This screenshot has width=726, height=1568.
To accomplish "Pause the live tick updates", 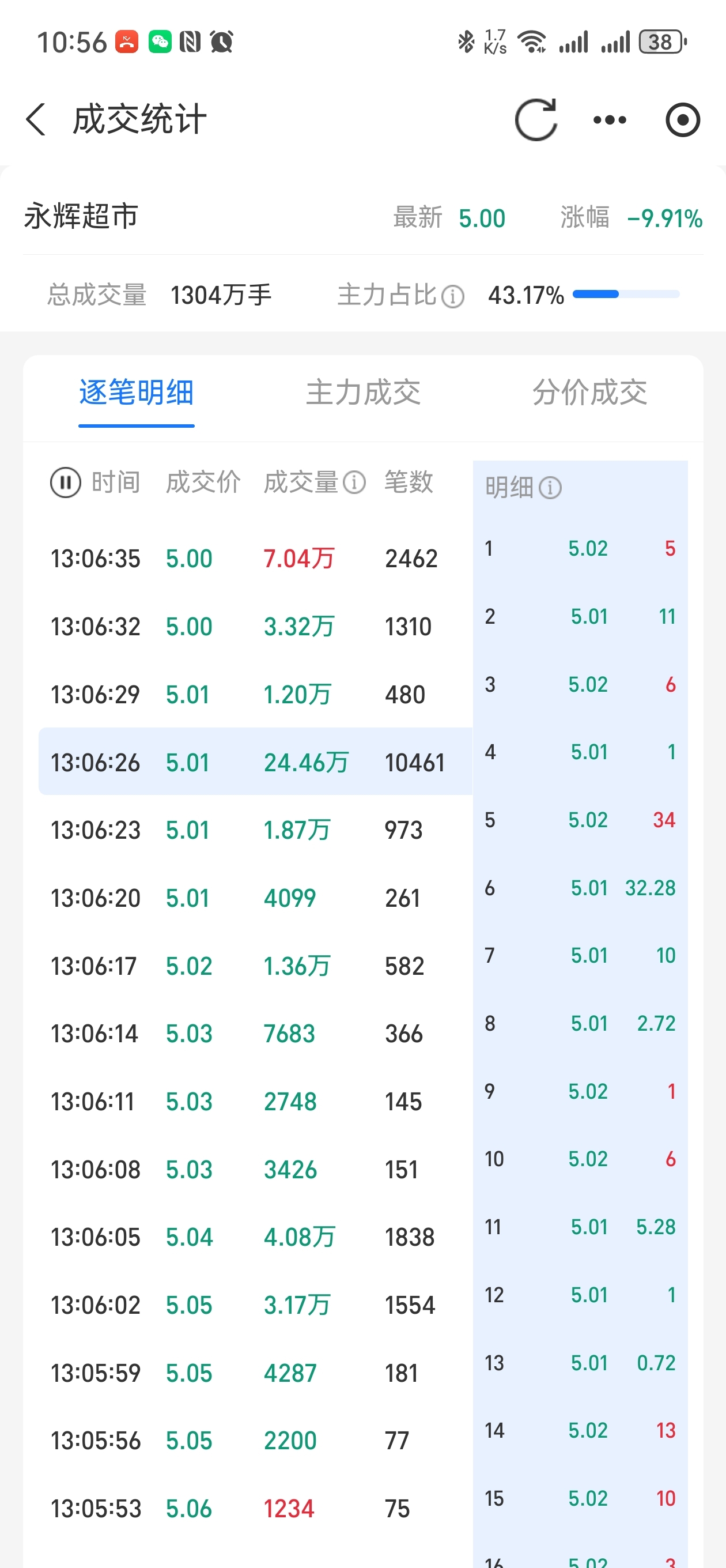I will click(x=66, y=483).
